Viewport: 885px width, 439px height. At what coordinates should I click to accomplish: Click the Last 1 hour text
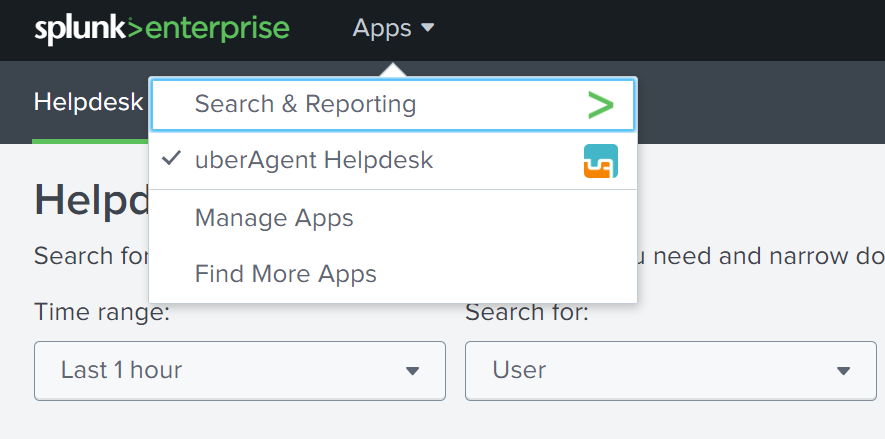122,370
